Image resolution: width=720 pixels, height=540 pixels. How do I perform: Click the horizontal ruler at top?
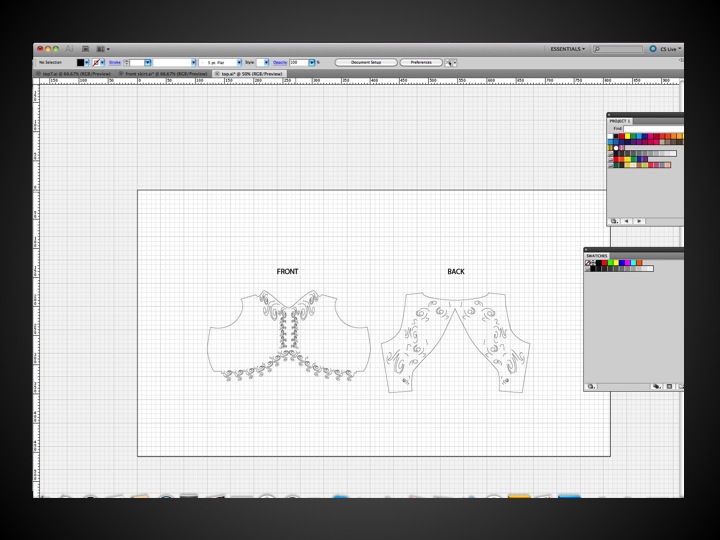360,80
